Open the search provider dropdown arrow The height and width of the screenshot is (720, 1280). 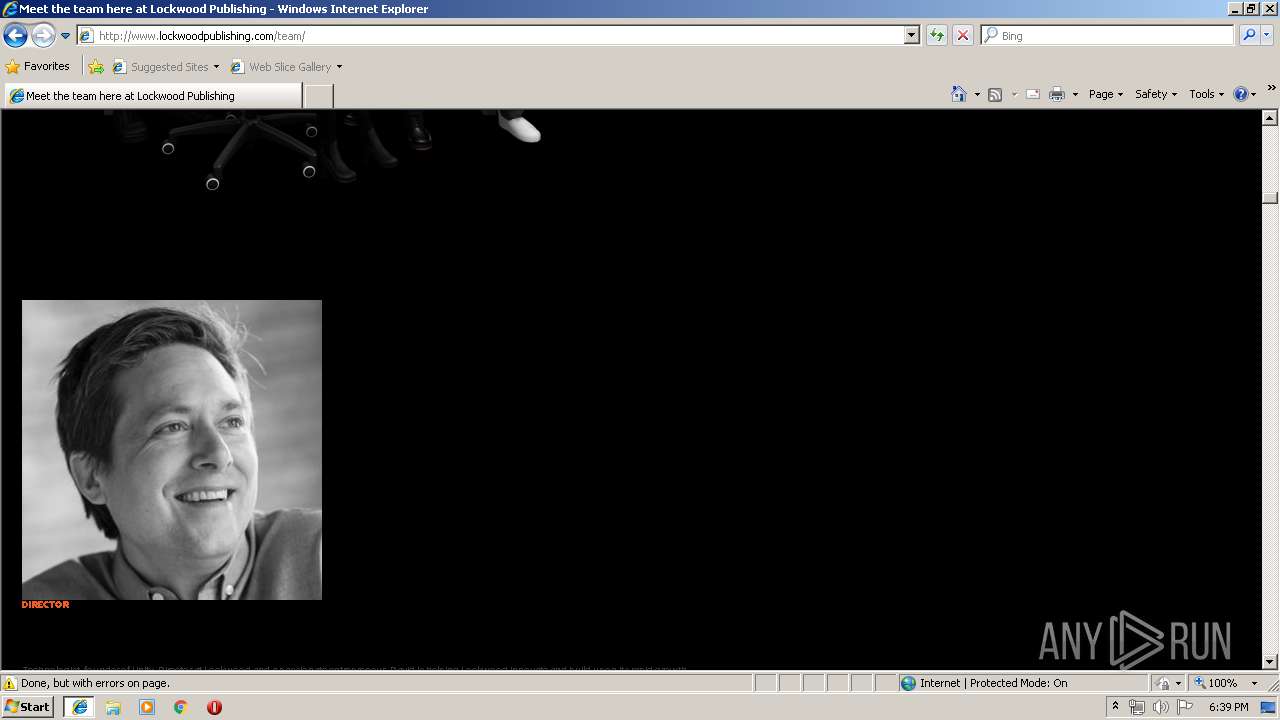1267,36
